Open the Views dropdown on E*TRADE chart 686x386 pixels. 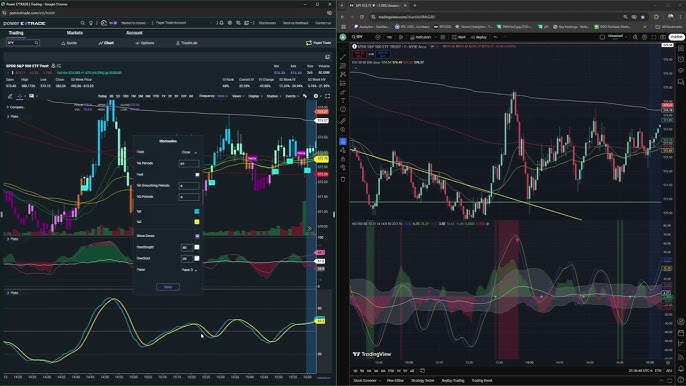pos(238,96)
